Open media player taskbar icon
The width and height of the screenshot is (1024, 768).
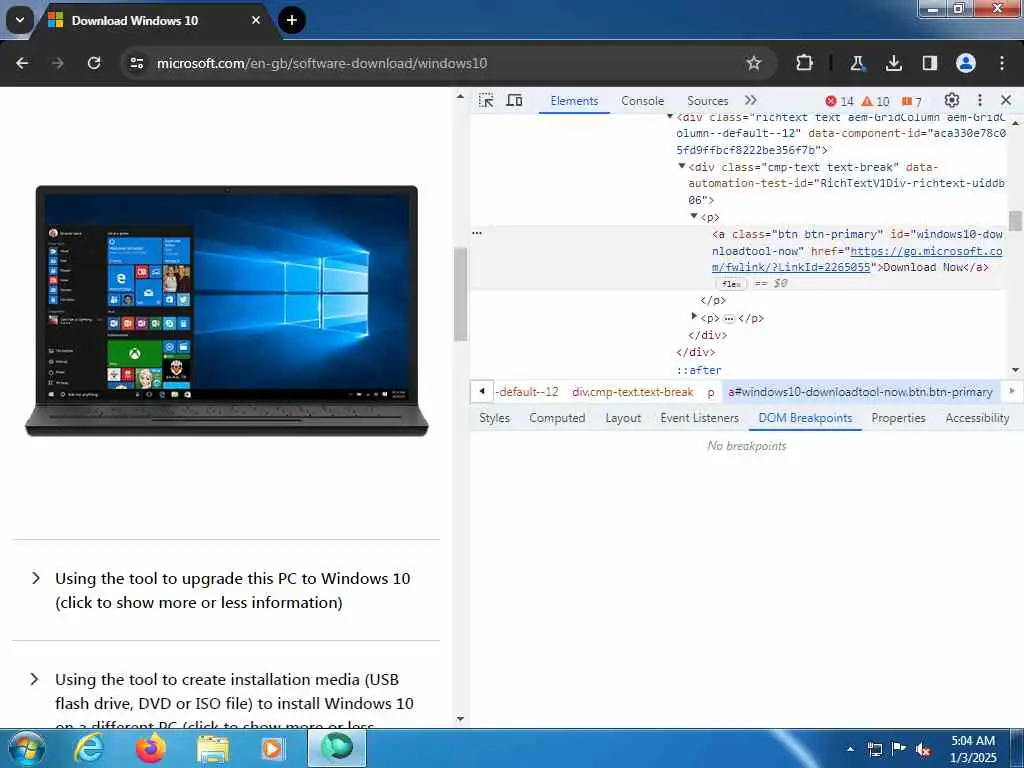tap(272, 748)
